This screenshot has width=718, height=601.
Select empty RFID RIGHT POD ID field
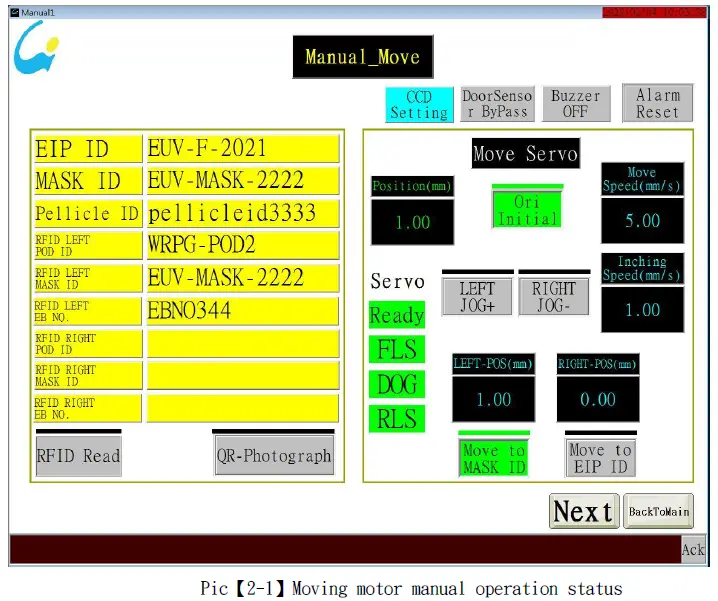(243, 344)
